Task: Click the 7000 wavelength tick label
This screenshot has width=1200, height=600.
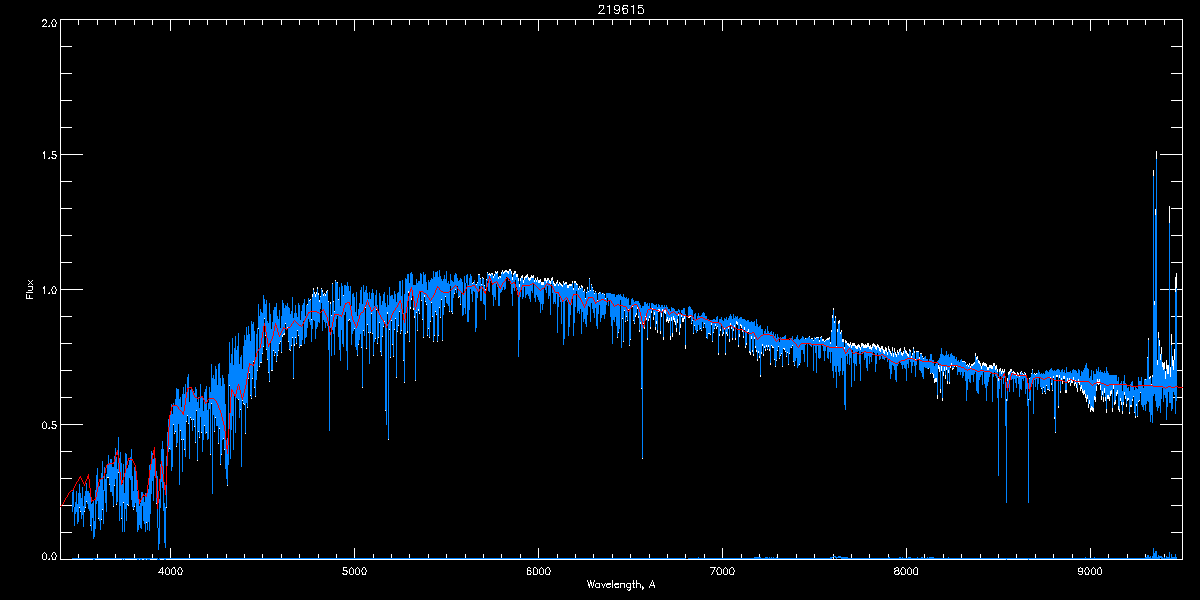Action: click(722, 572)
